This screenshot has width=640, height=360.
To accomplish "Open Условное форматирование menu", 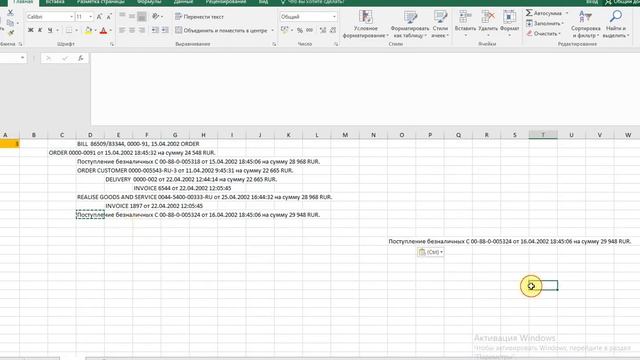I will (x=365, y=24).
